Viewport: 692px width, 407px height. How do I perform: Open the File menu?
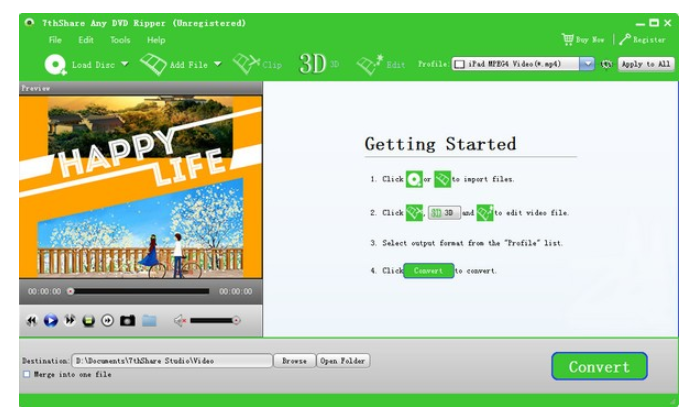pos(55,40)
